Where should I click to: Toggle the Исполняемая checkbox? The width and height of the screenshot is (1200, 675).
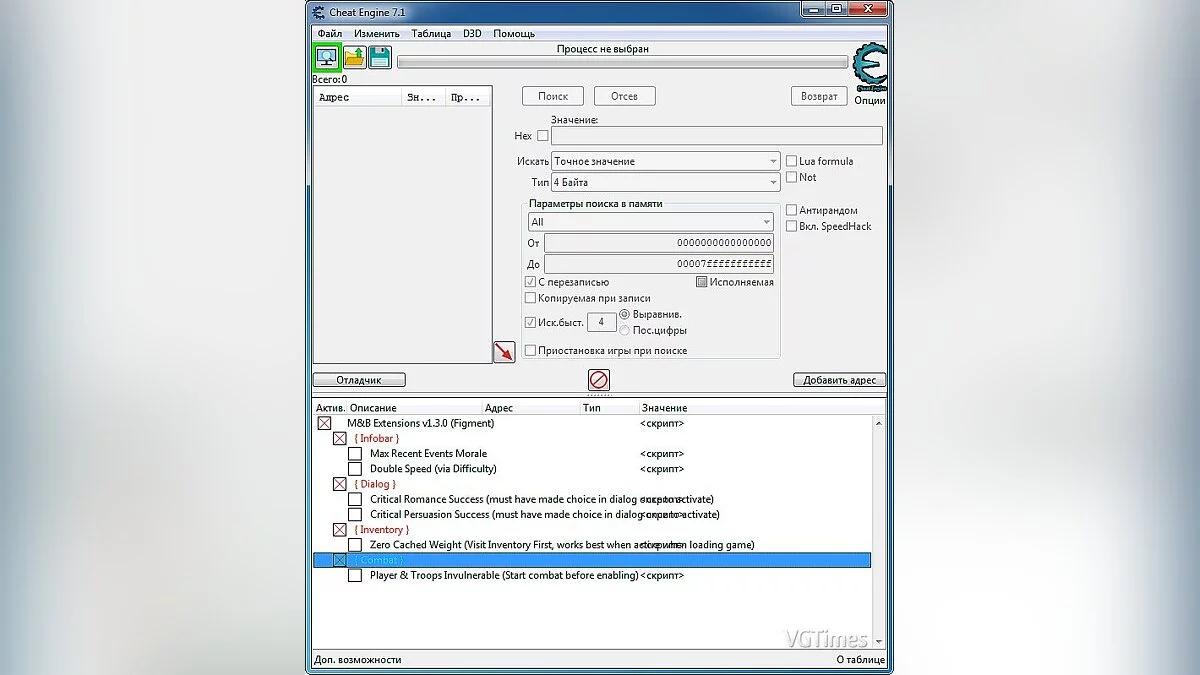click(701, 282)
